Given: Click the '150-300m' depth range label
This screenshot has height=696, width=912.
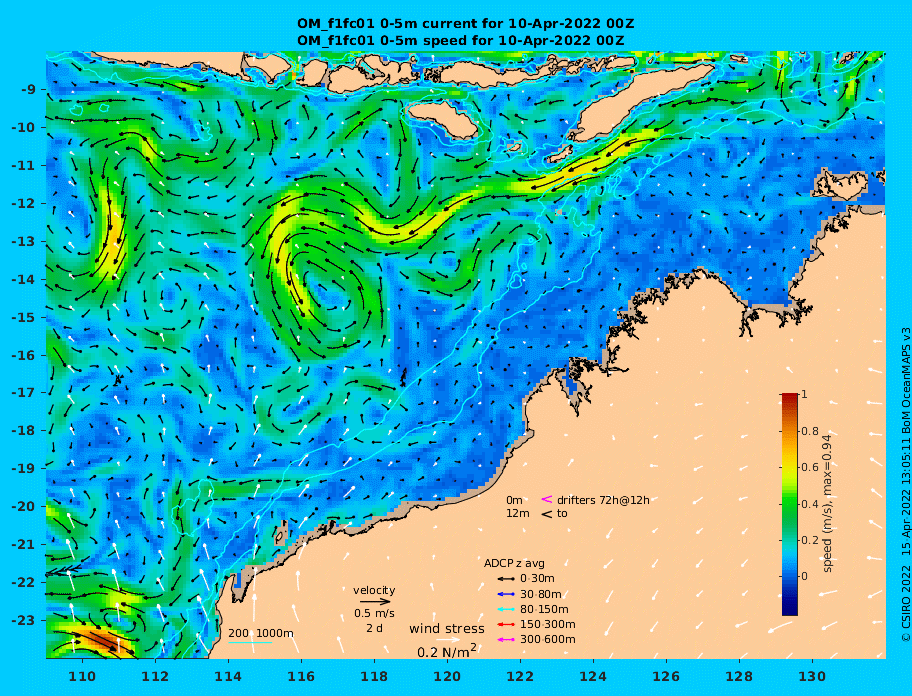Looking at the screenshot, I should click(x=548, y=624).
